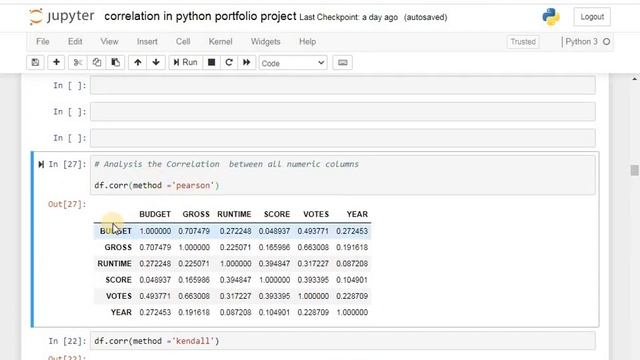Click the GROSS column header
The width and height of the screenshot is (640, 360).
pos(196,214)
